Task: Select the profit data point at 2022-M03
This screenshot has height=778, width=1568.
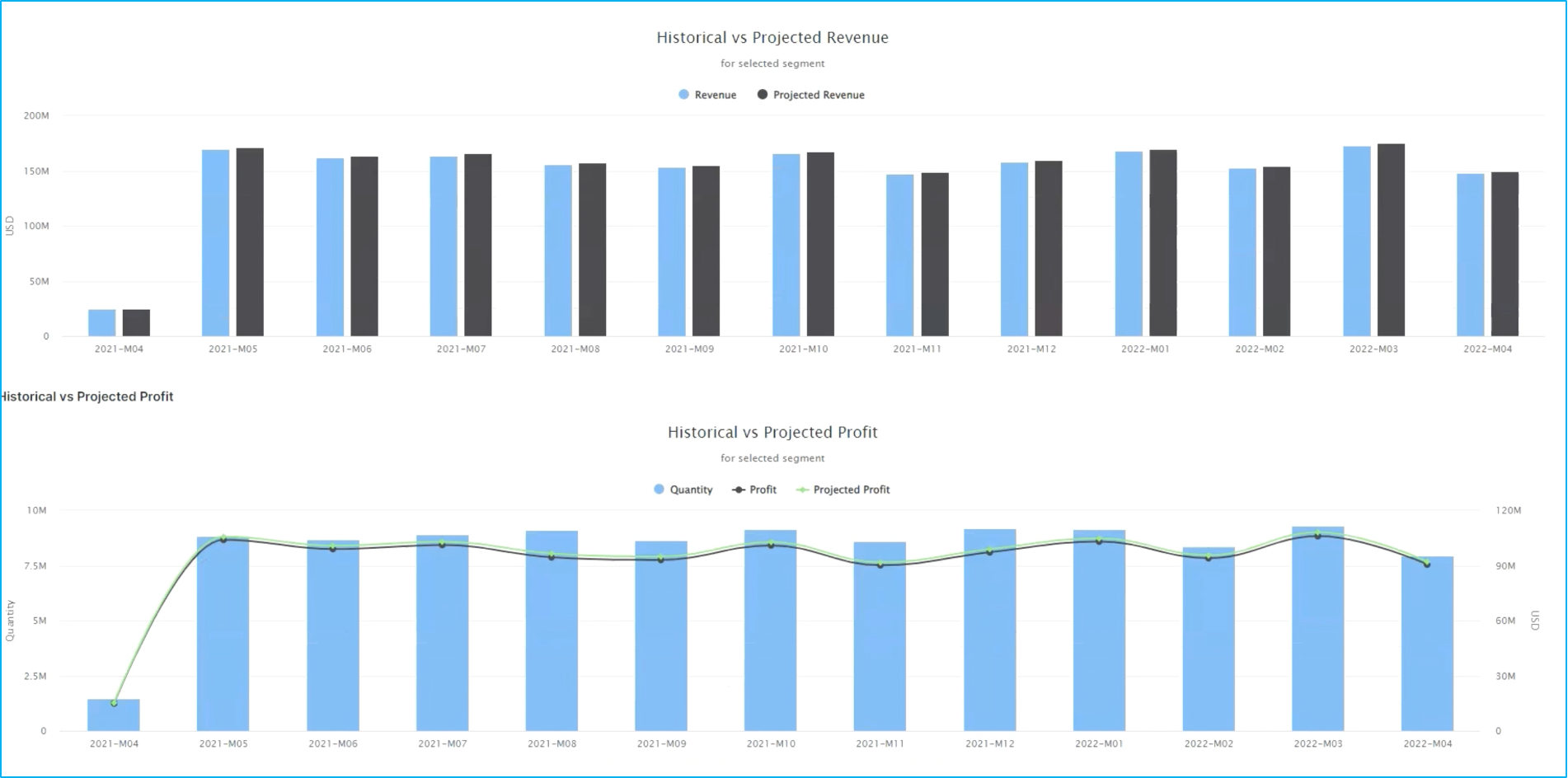Action: 1317,535
